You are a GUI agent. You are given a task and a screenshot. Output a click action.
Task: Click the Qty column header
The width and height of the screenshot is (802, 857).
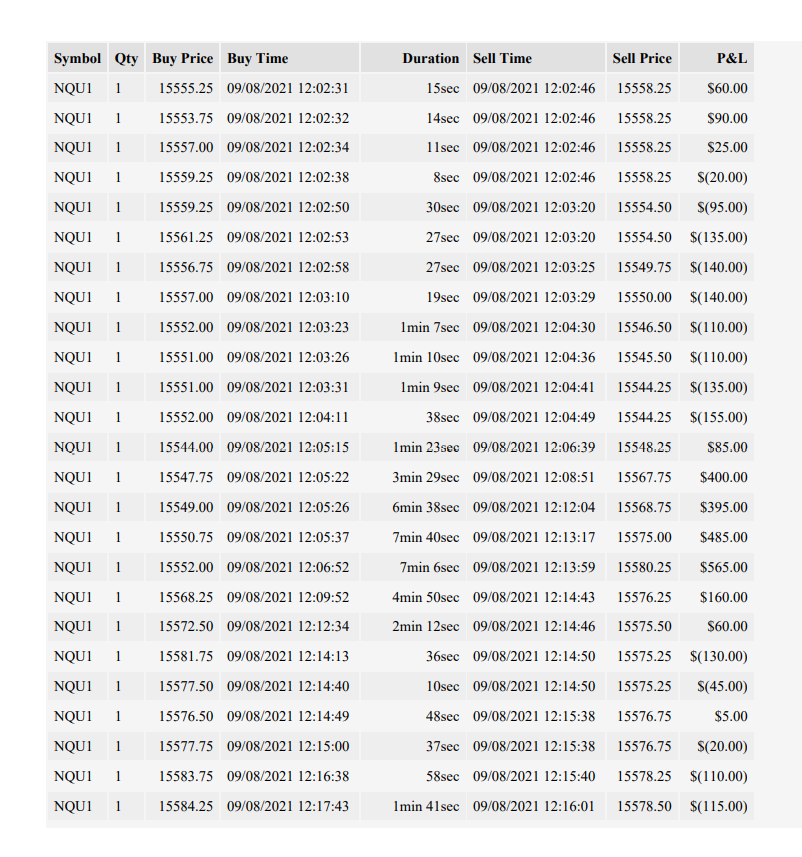click(x=126, y=58)
